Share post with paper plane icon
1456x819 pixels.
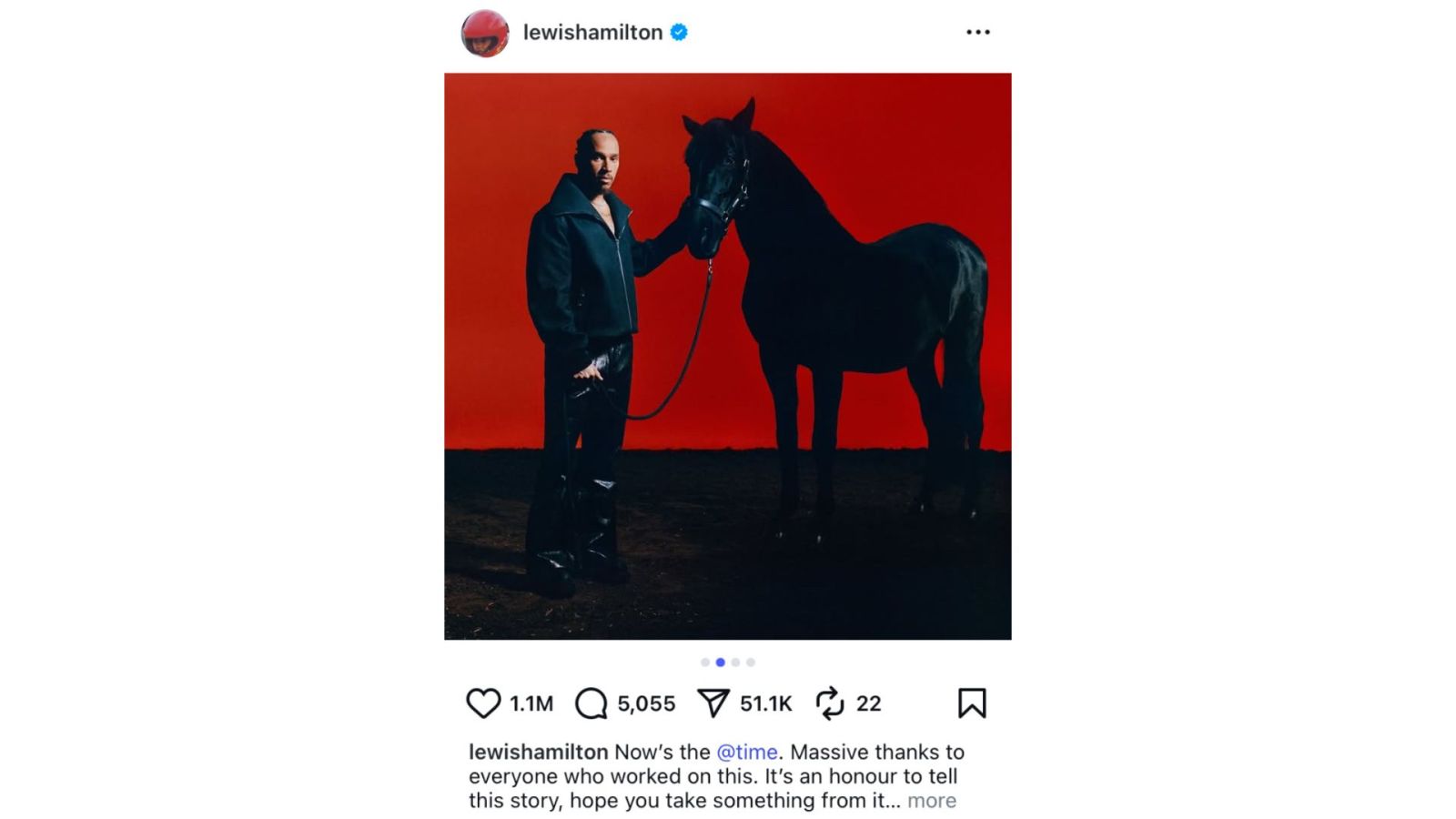pyautogui.click(x=713, y=703)
